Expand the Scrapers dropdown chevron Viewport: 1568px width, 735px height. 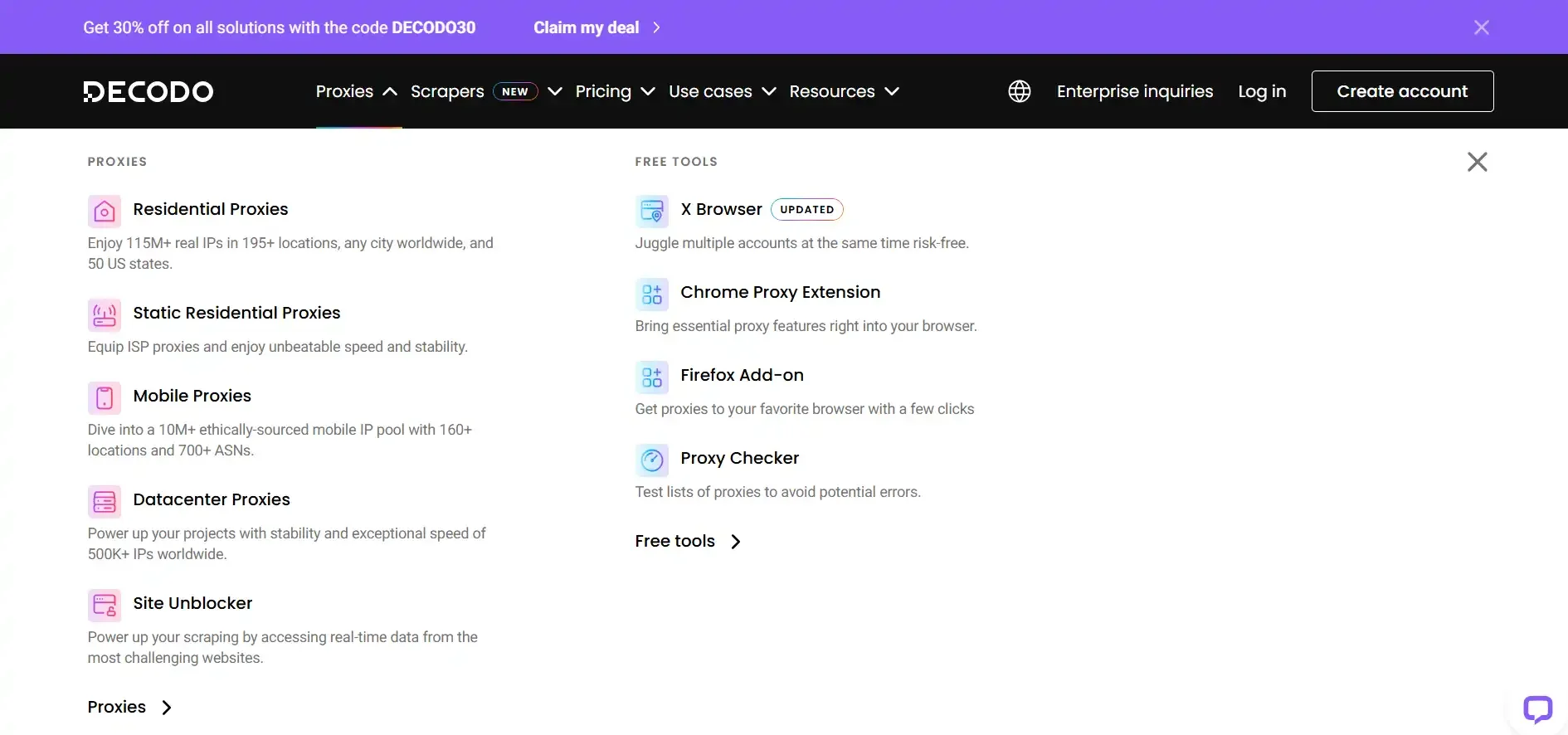(555, 91)
